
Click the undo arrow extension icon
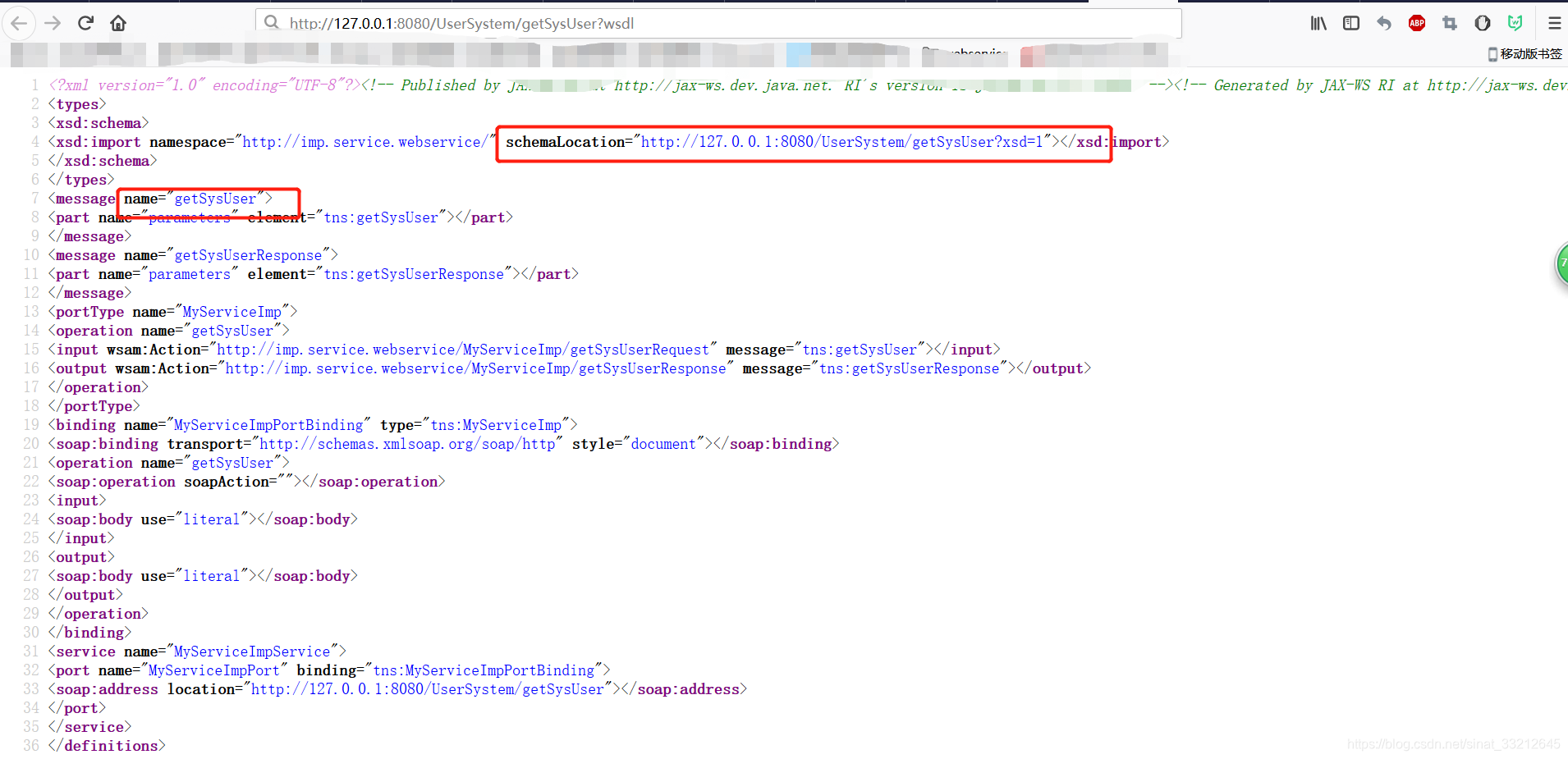click(1384, 23)
